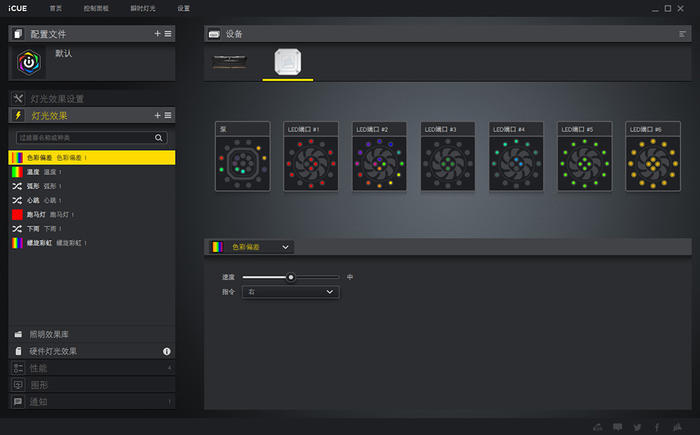Click the chat feedback icon in footer
Screen dimensions: 700x435
(617, 427)
